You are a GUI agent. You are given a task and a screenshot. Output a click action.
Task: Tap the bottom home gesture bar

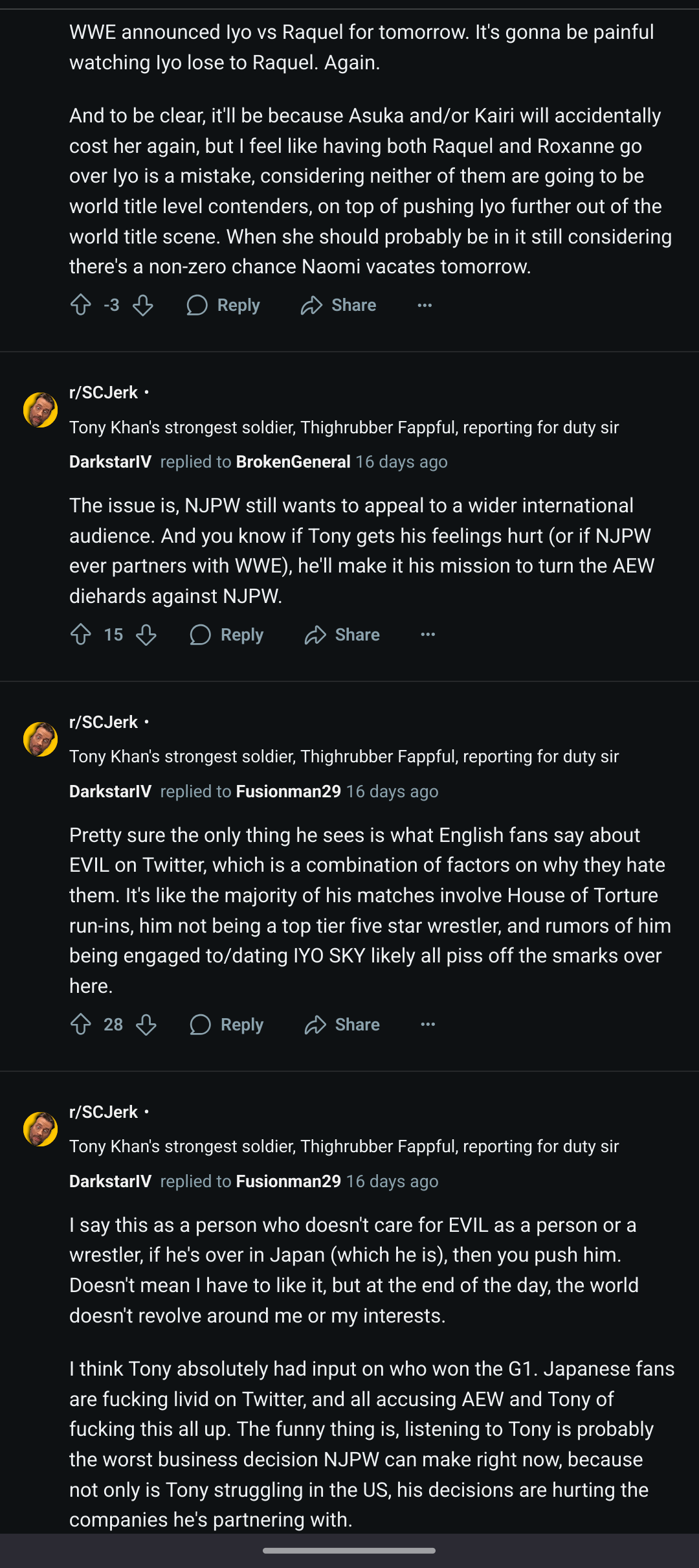[349, 1551]
